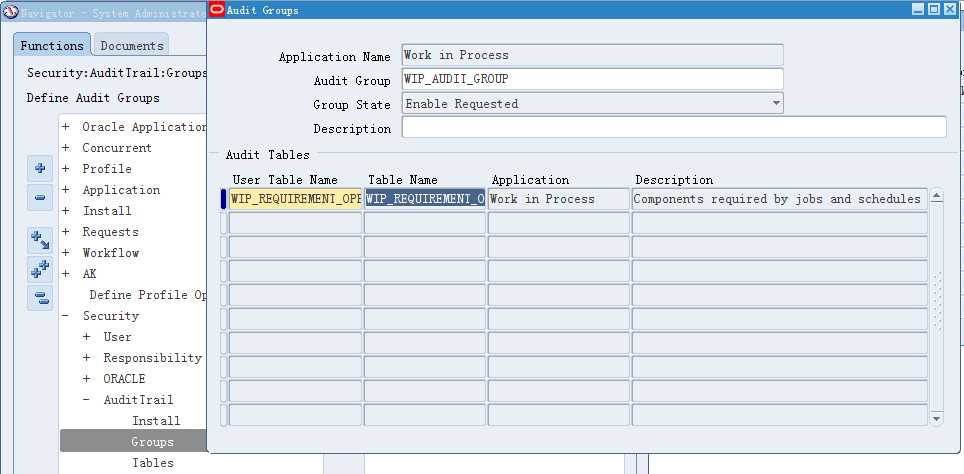Open the Group State dropdown
This screenshot has width=964, height=474.
click(x=776, y=103)
